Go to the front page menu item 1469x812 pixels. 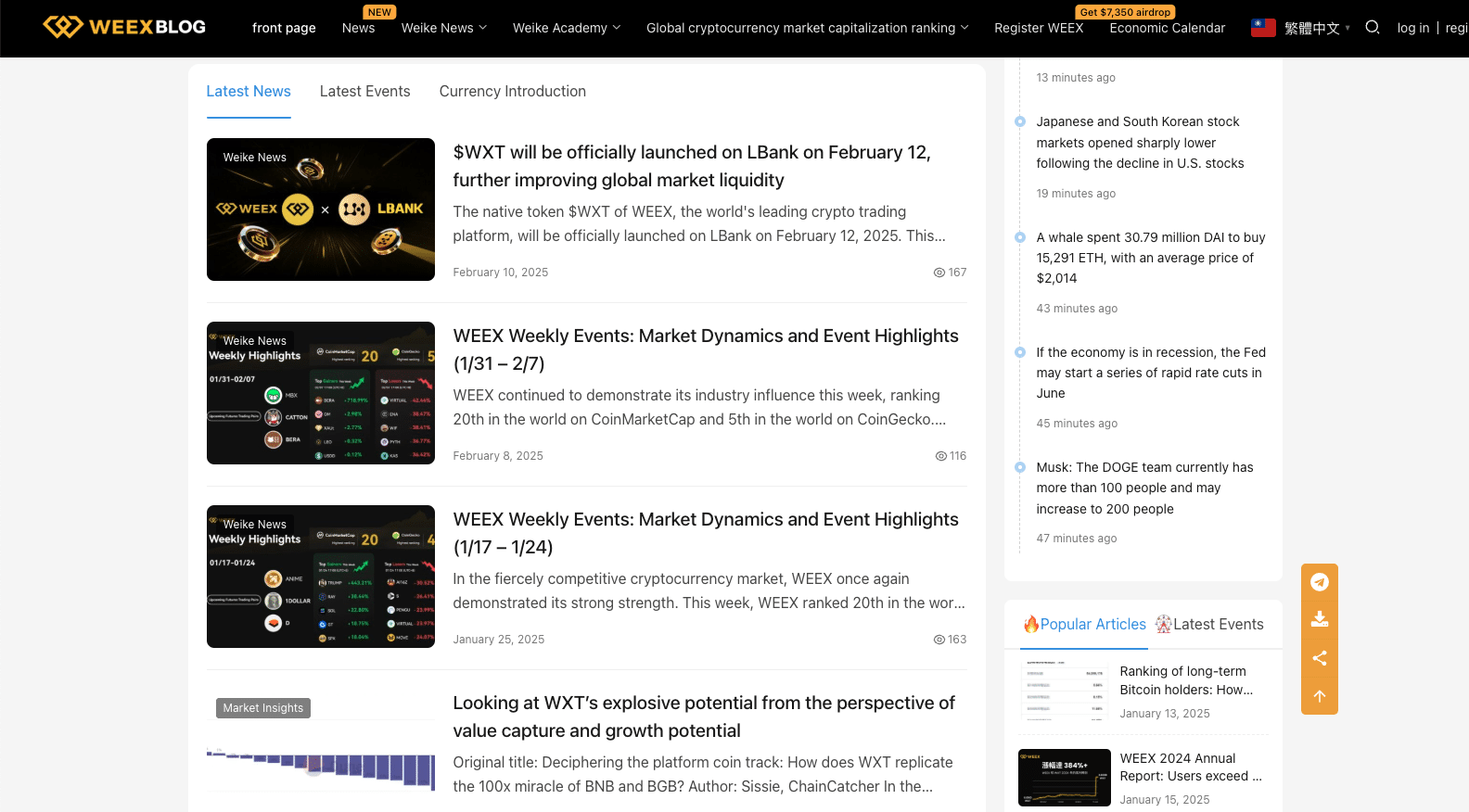pos(284,28)
